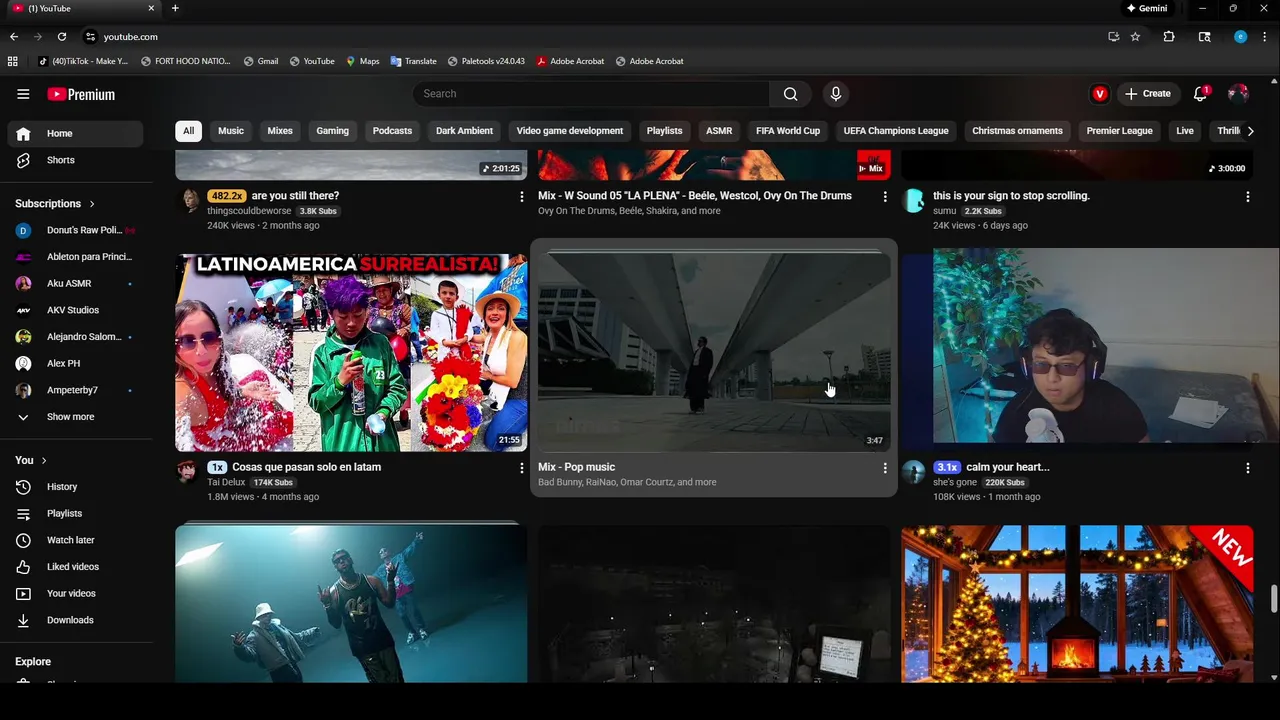Click the page vertical scrollbar thumb
Viewport: 1280px width, 720px height.
[1273, 599]
